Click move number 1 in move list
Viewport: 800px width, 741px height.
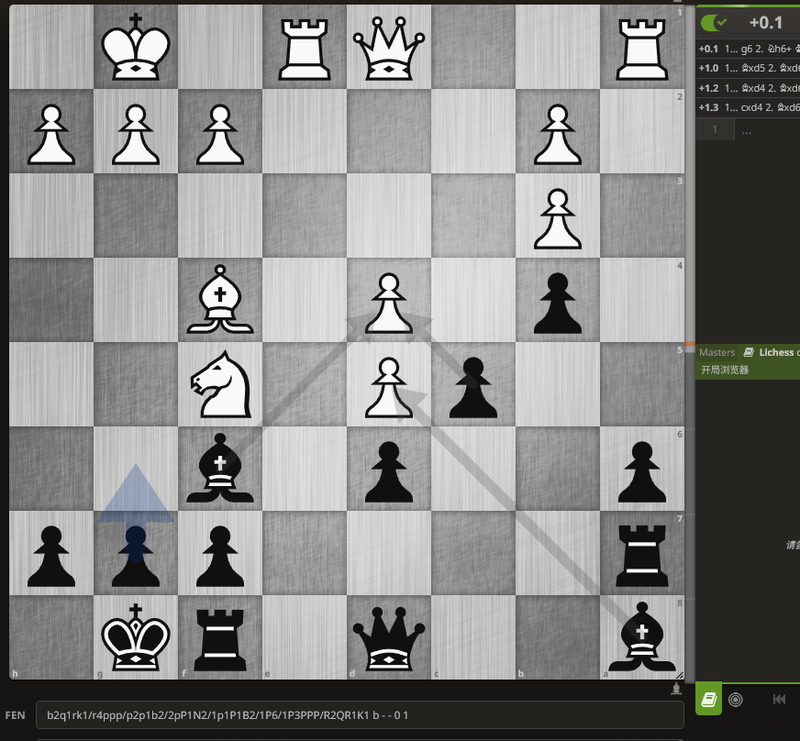point(715,130)
